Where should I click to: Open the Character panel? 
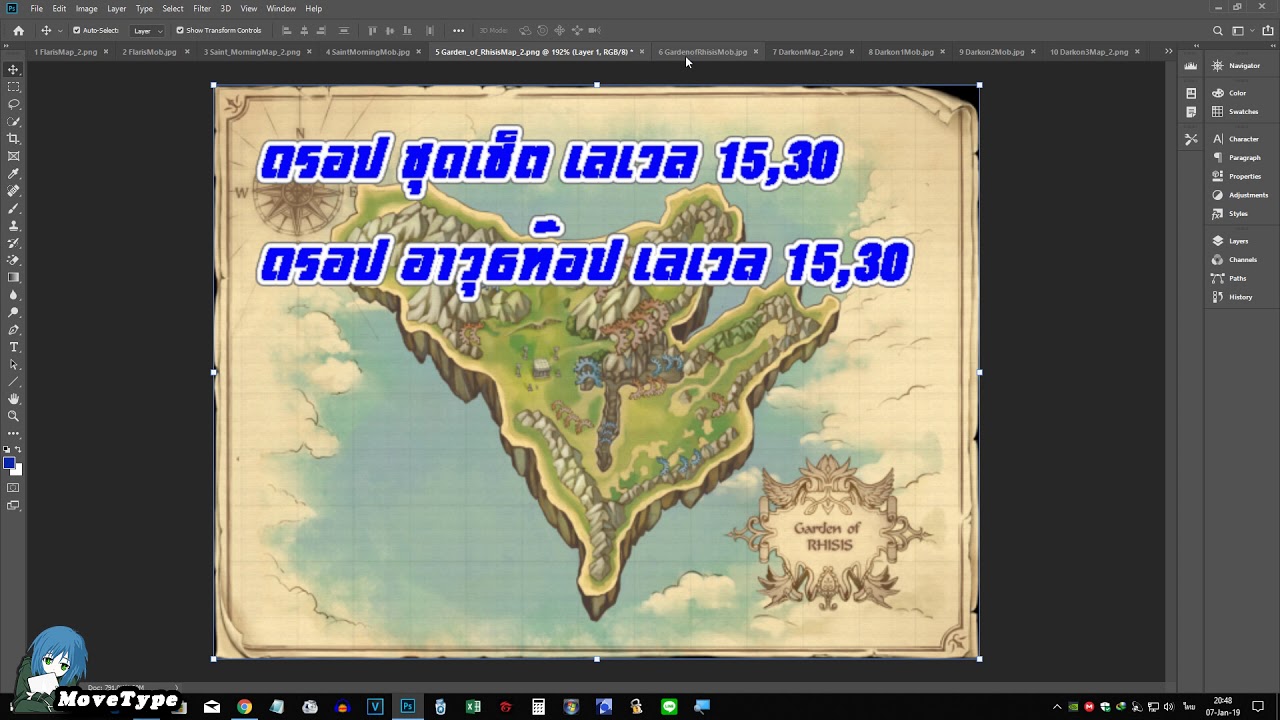[x=1243, y=139]
